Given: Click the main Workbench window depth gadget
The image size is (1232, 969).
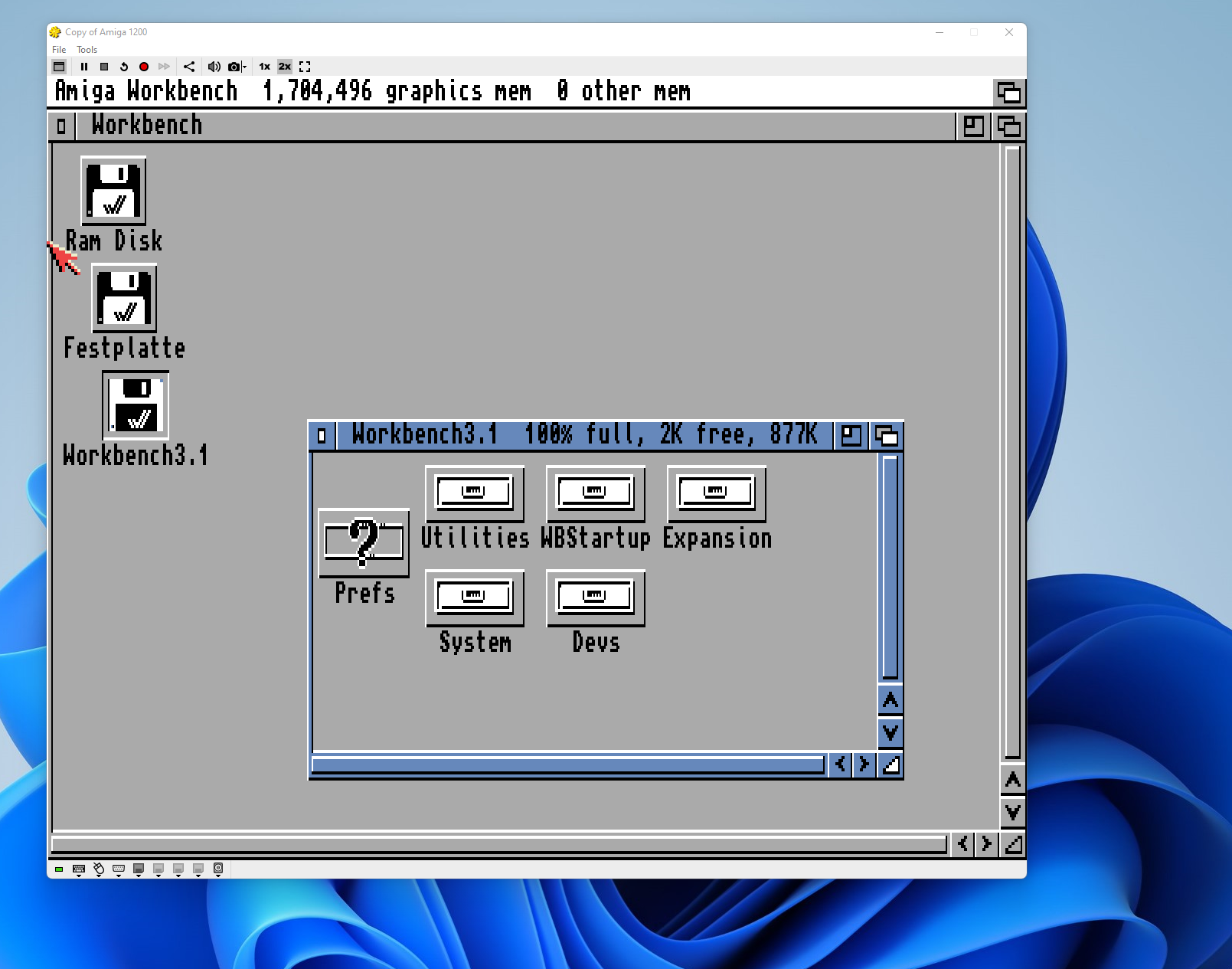Looking at the screenshot, I should point(1009,126).
